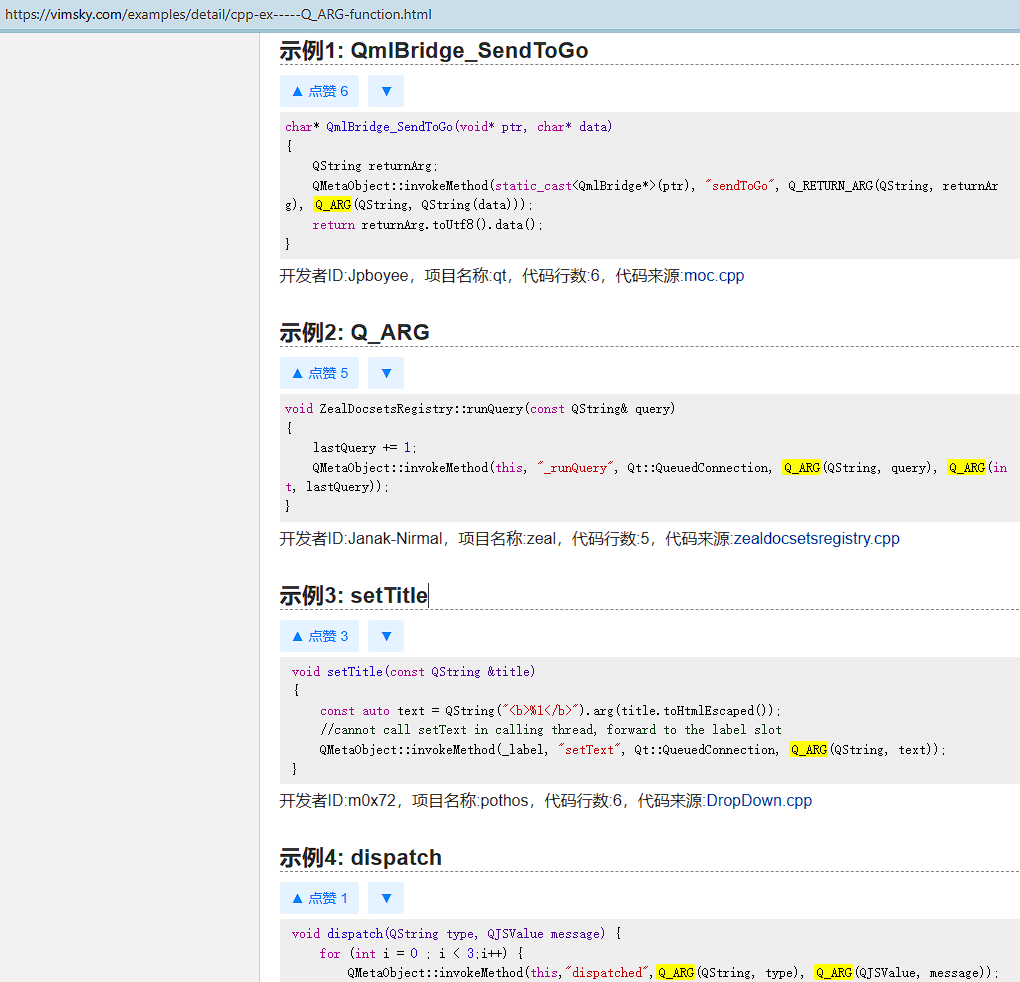Click 'void ZealDocsetsRegistry::runQuery' signature
The width and height of the screenshot is (1020, 982).
tap(480, 409)
